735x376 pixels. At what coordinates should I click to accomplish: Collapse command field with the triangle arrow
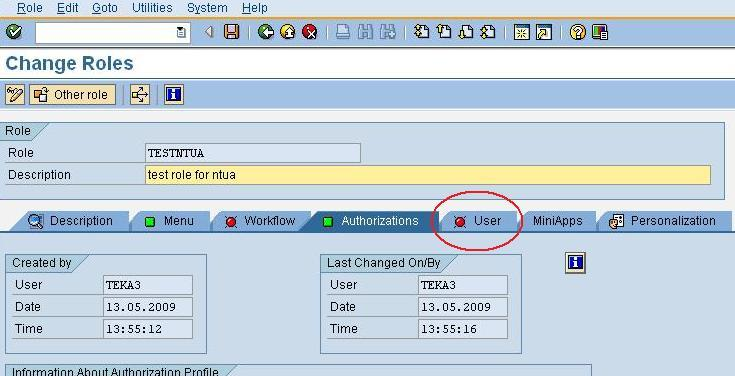click(x=209, y=32)
